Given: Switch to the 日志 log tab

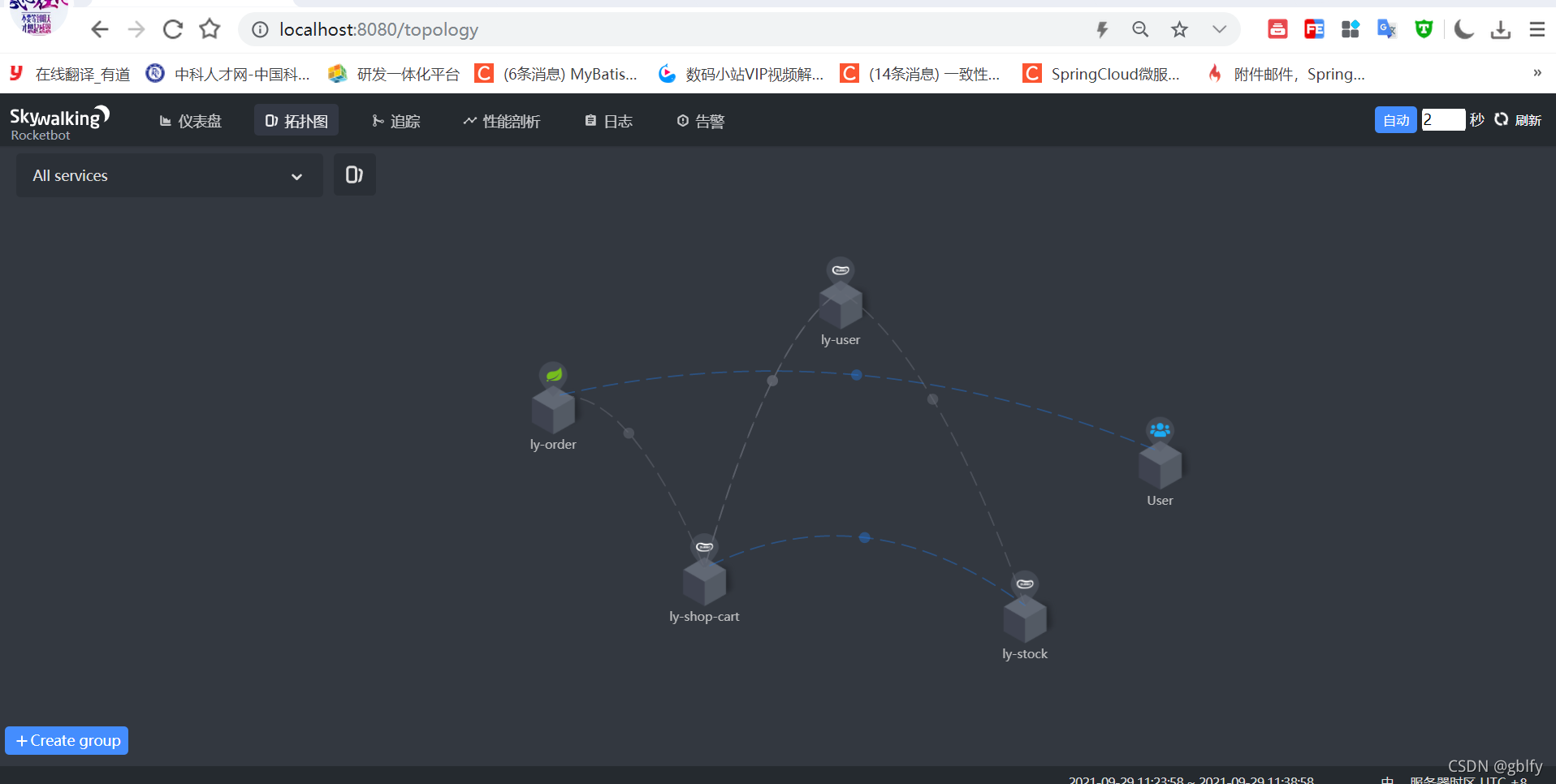Looking at the screenshot, I should click(609, 121).
